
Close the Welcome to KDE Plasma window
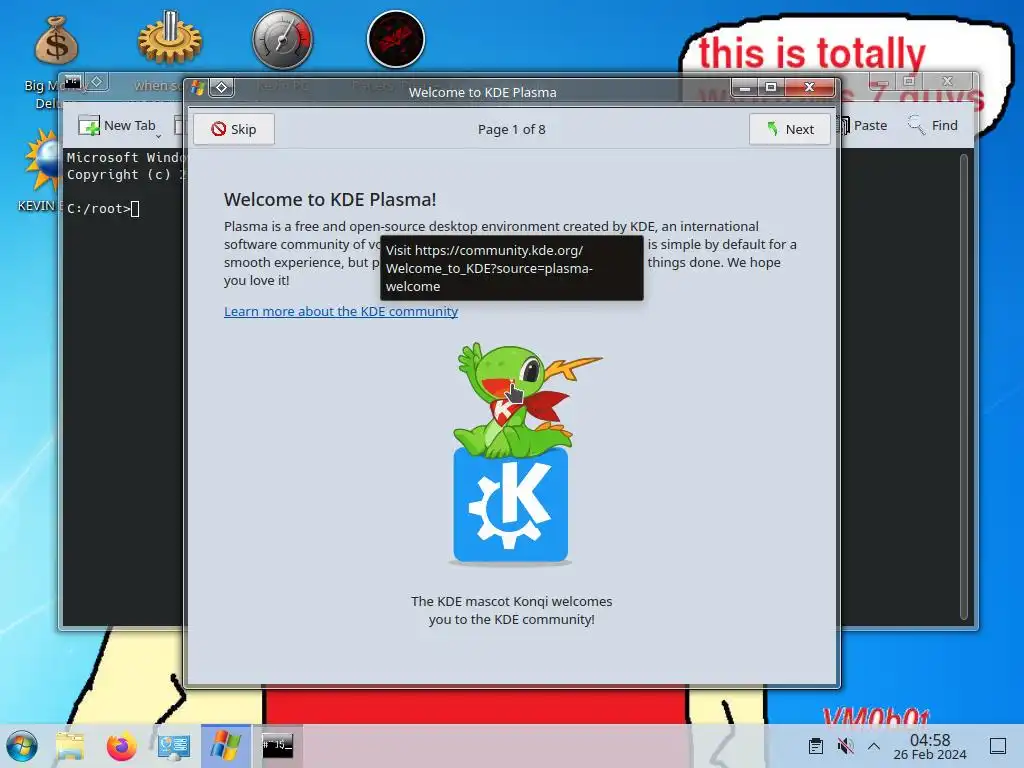pyautogui.click(x=810, y=88)
